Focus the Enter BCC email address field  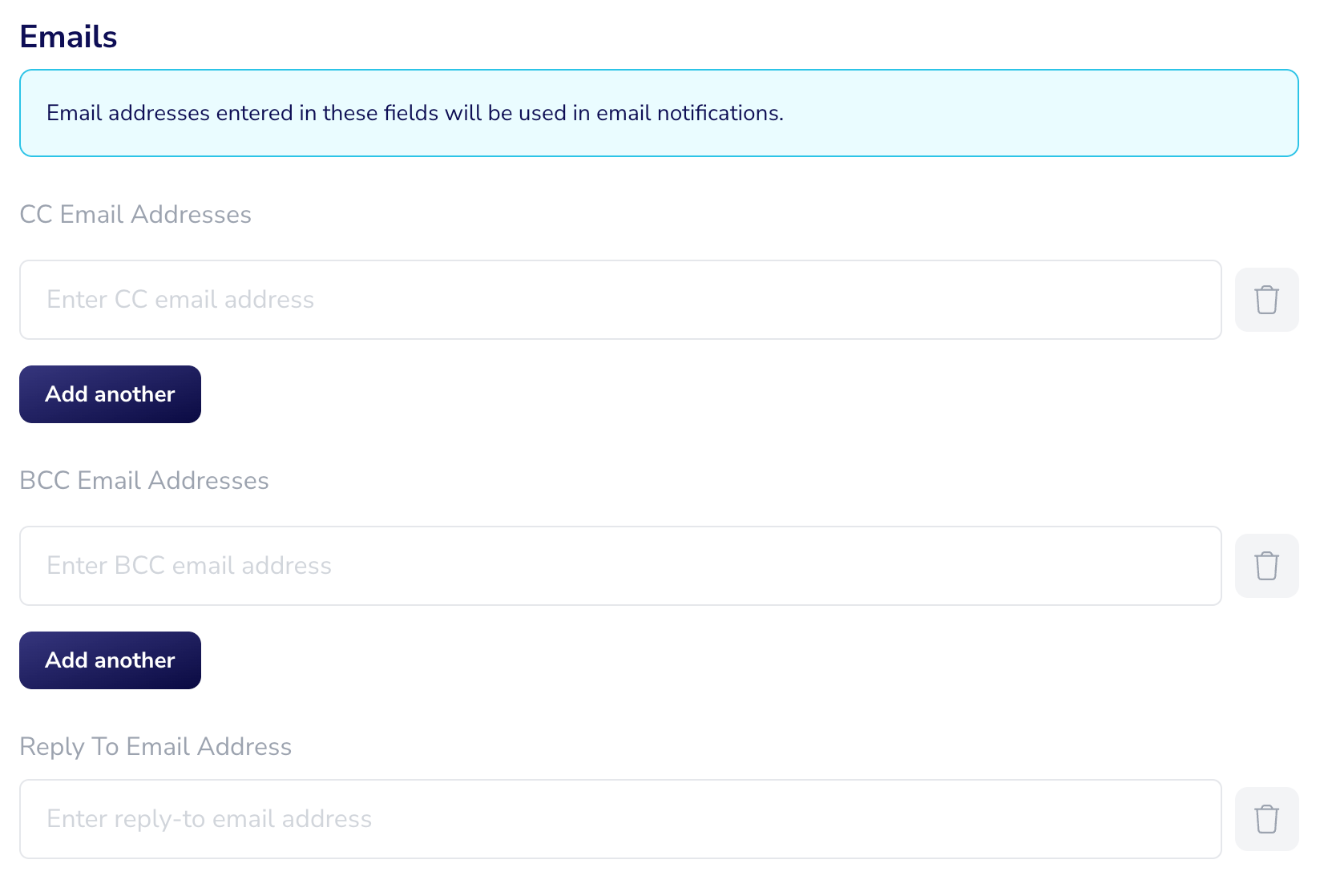tap(620, 566)
